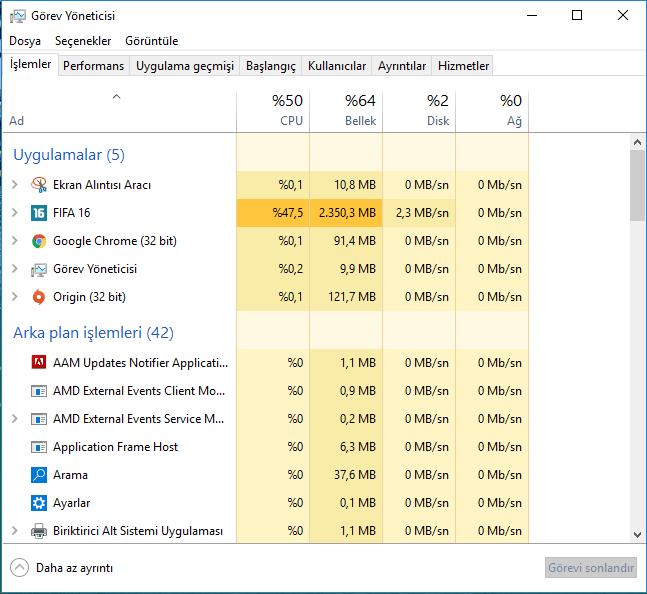
Task: Expand Biriktirici Alt Sistemi Uygulaması row
Action: (15, 530)
